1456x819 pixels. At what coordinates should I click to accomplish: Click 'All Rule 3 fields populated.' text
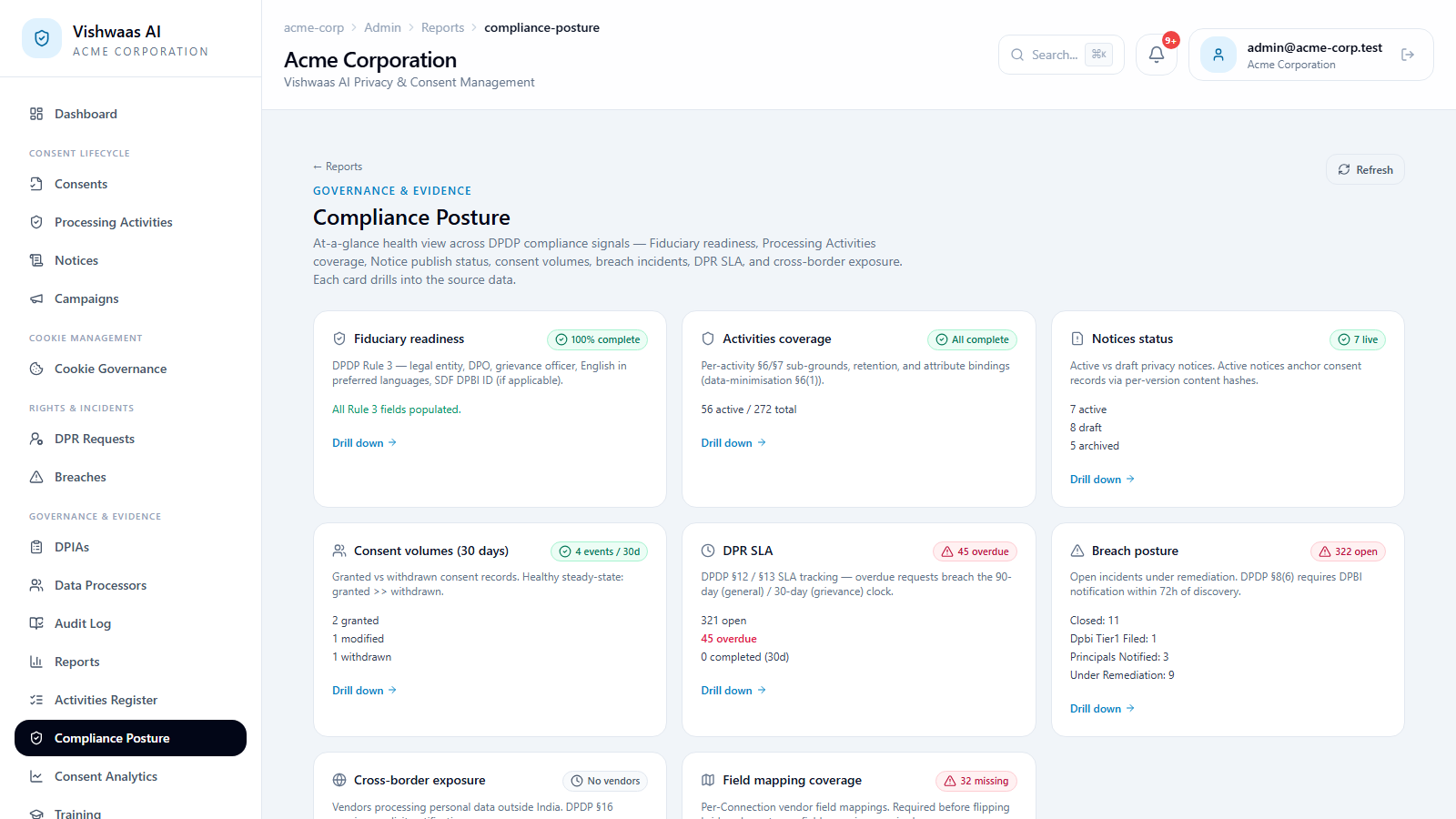(x=396, y=409)
